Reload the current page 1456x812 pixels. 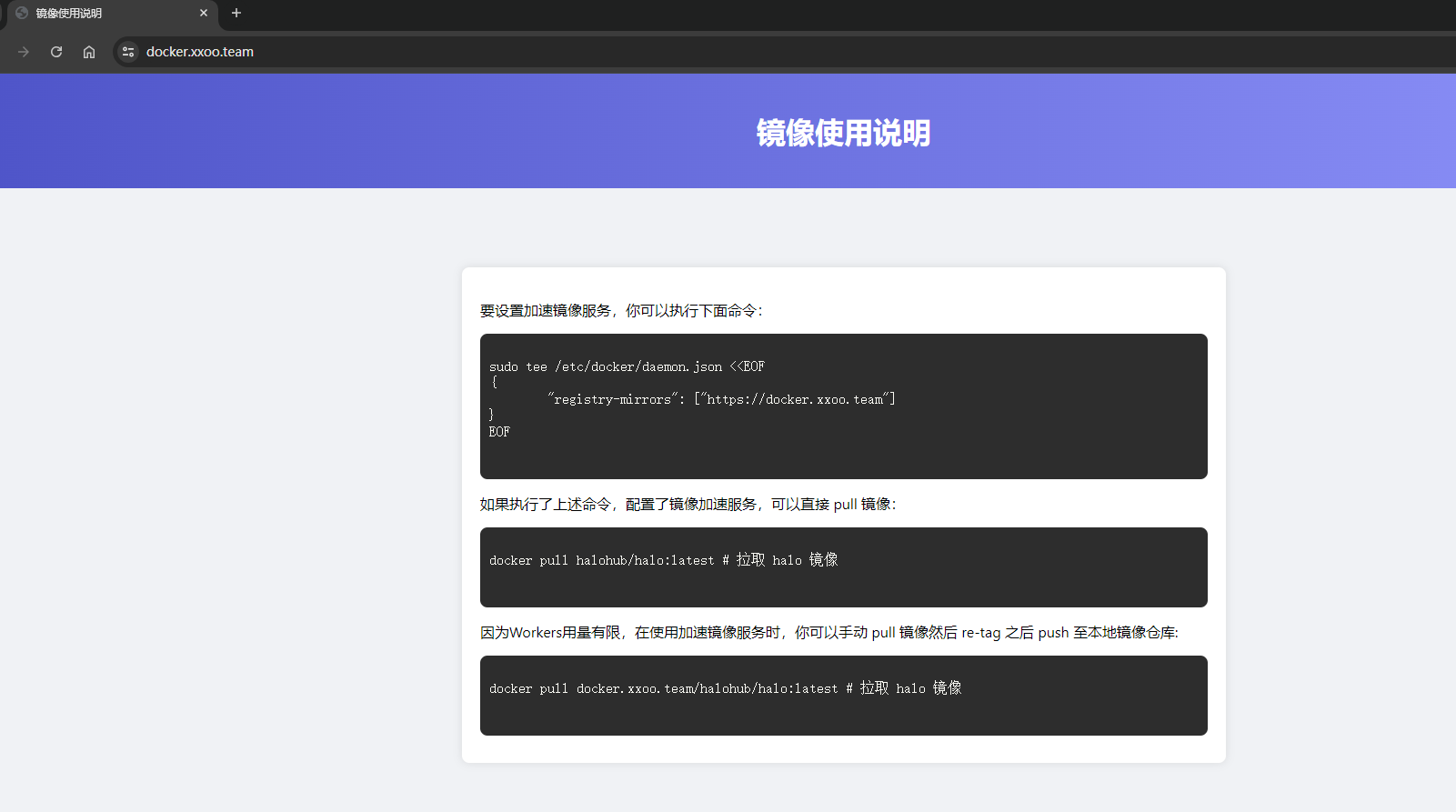point(56,52)
